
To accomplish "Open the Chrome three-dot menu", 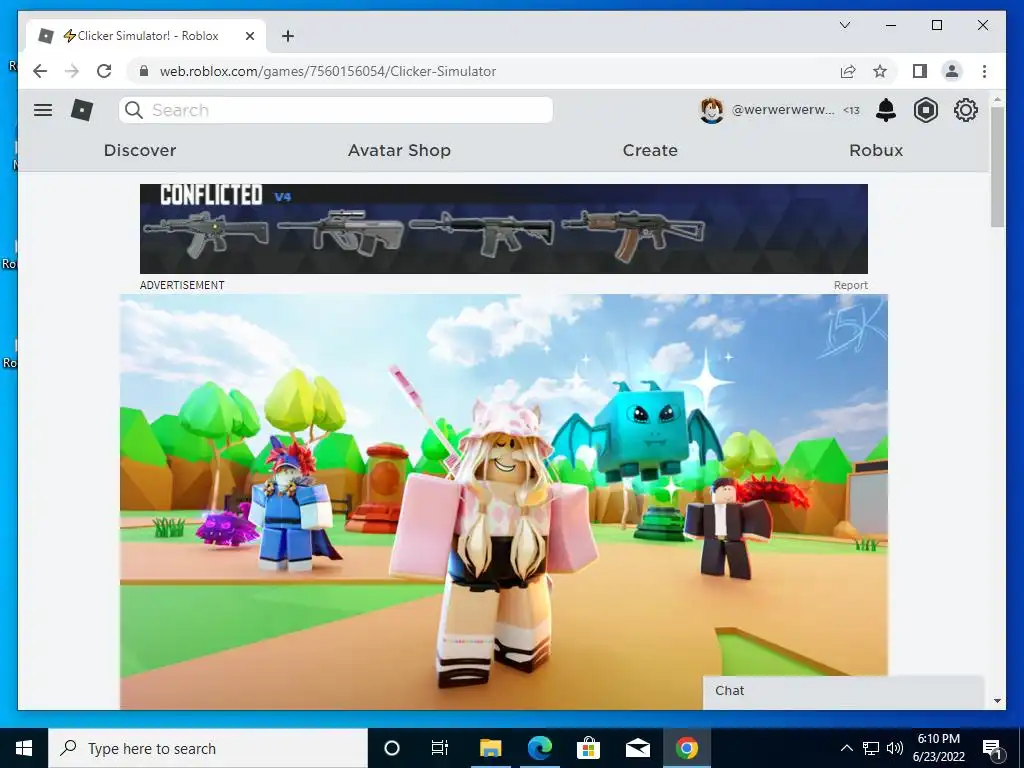I will 984,71.
